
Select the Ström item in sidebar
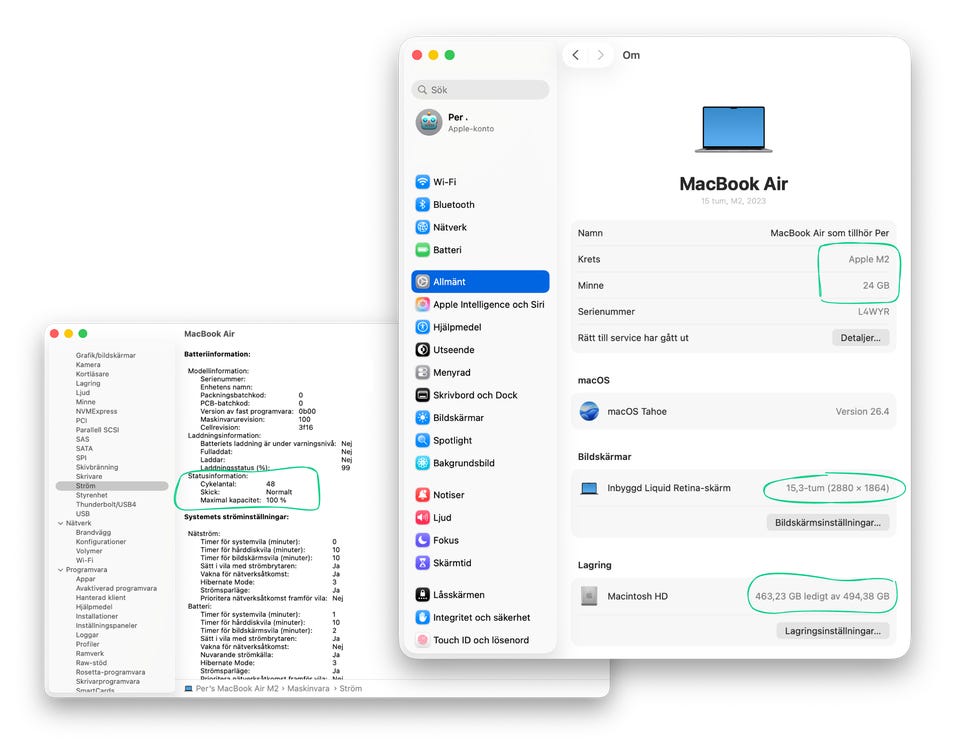(x=111, y=485)
